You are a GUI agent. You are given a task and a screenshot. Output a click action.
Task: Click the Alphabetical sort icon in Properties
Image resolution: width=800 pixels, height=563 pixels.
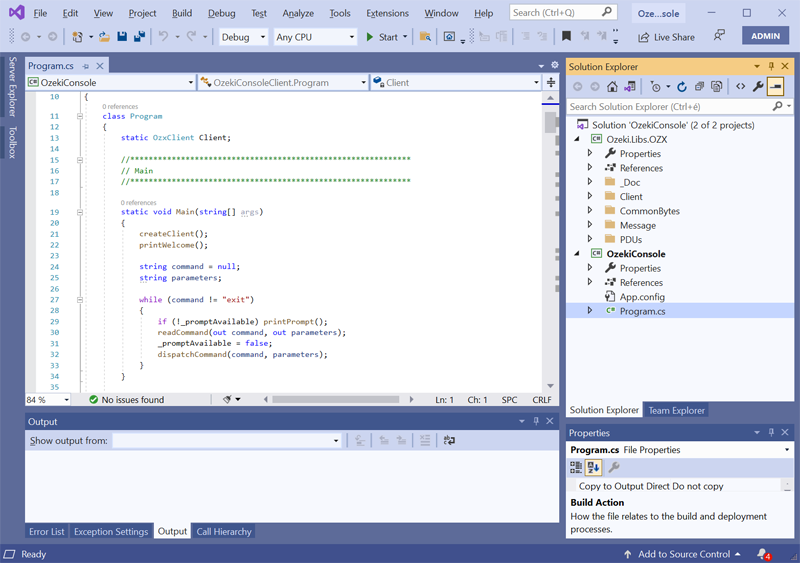[593, 467]
